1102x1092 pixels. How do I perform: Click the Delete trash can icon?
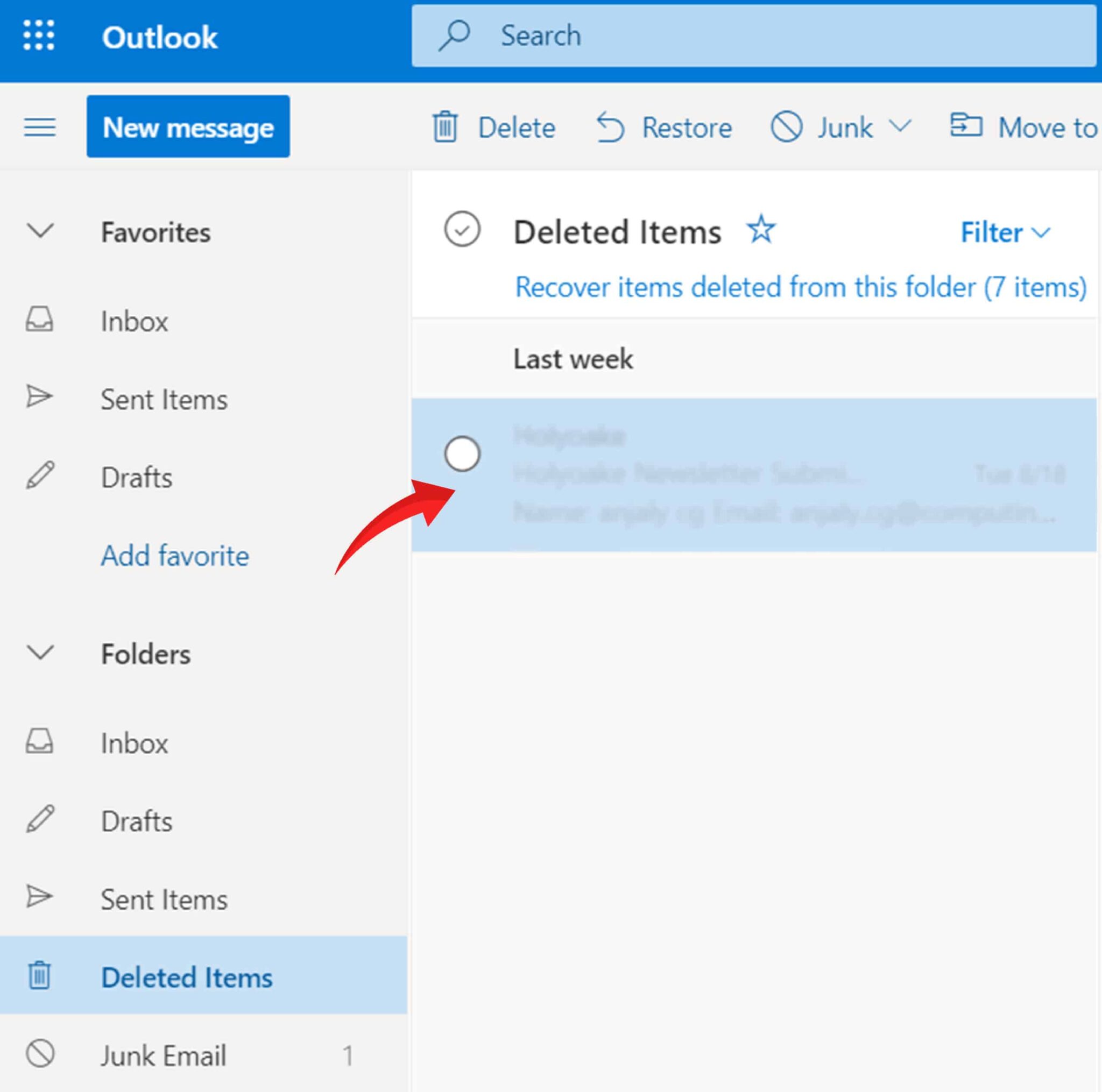point(445,126)
